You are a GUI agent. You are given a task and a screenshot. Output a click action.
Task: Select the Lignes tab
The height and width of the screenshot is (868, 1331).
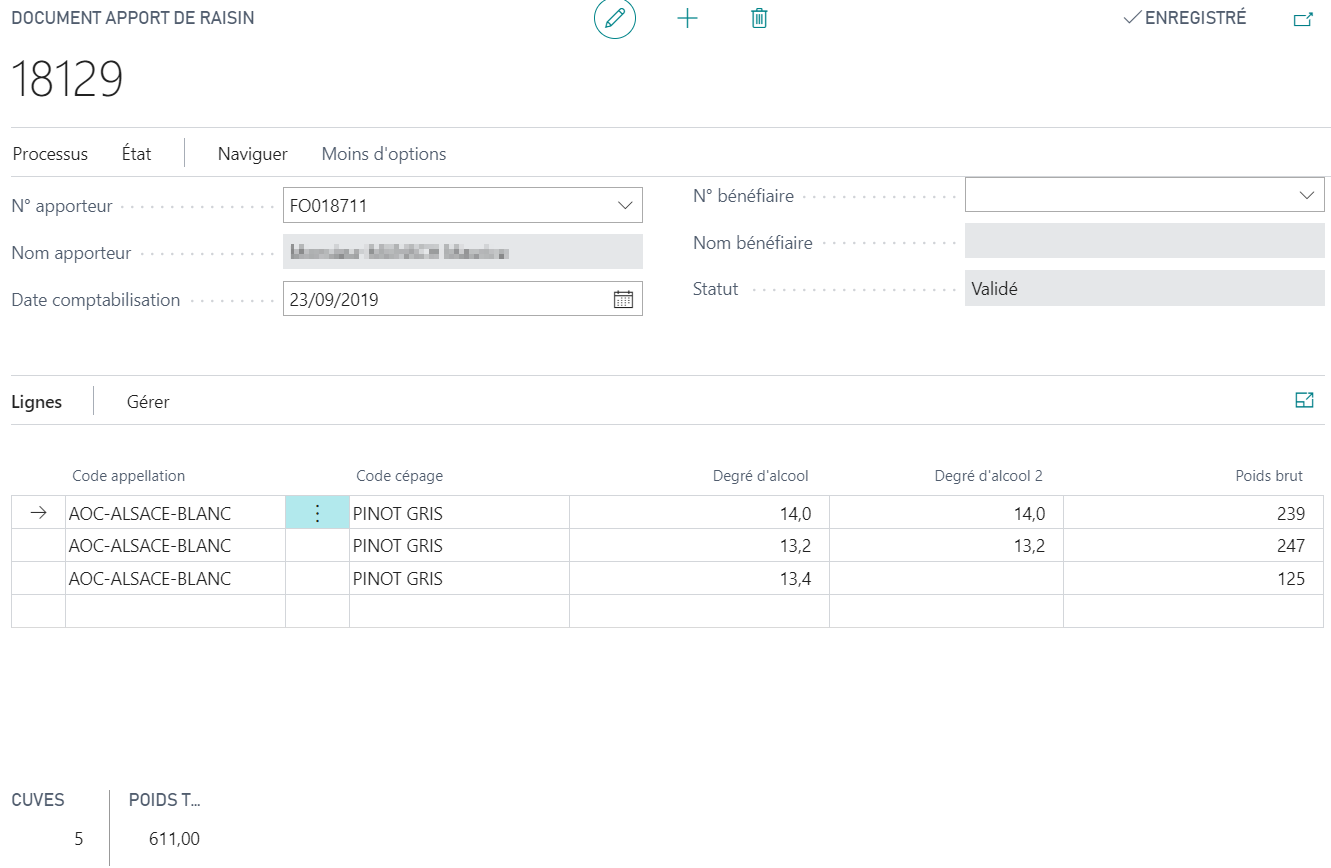37,402
